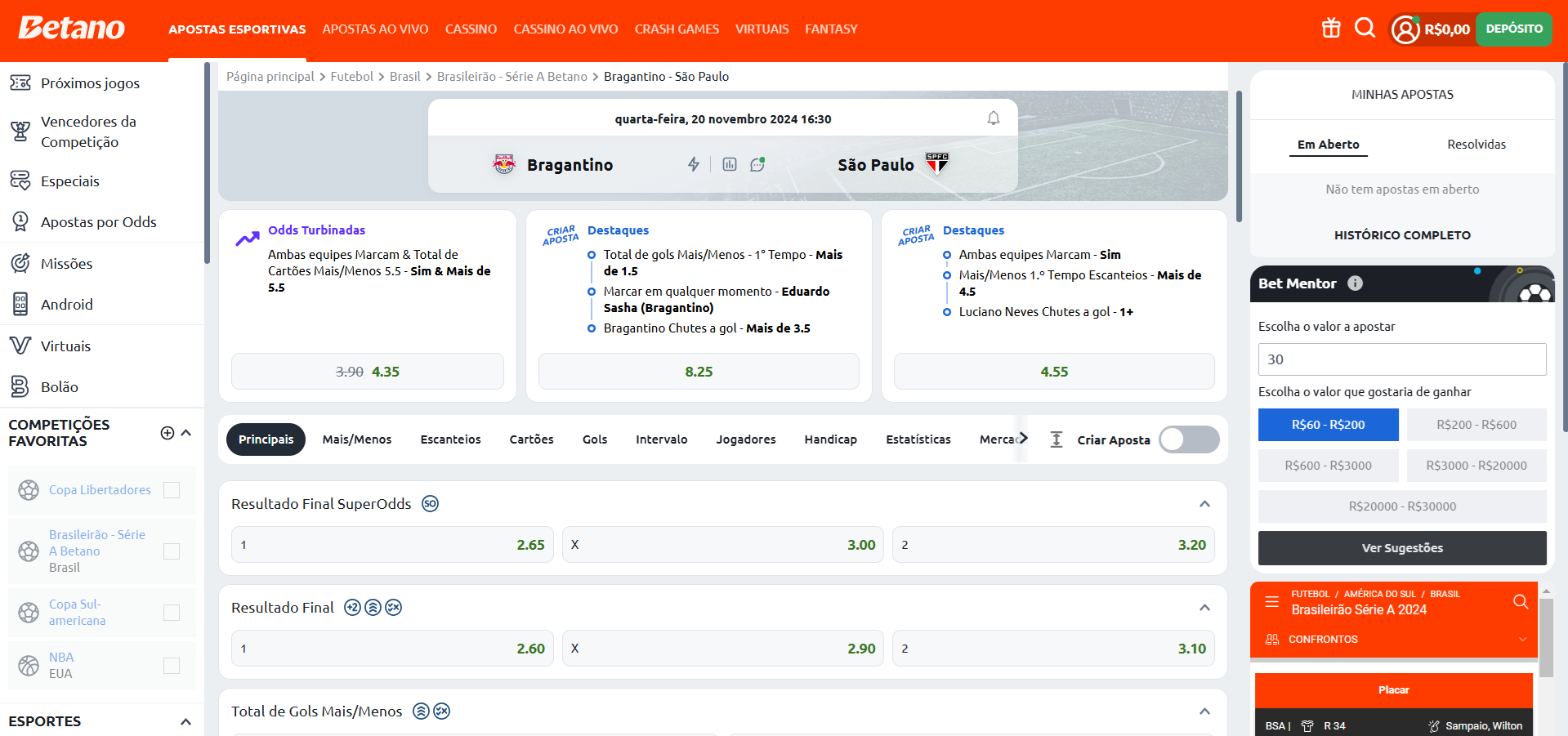Open the lightning quick-bet icon
Screen dimensions: 1568x736
pyautogui.click(x=694, y=164)
